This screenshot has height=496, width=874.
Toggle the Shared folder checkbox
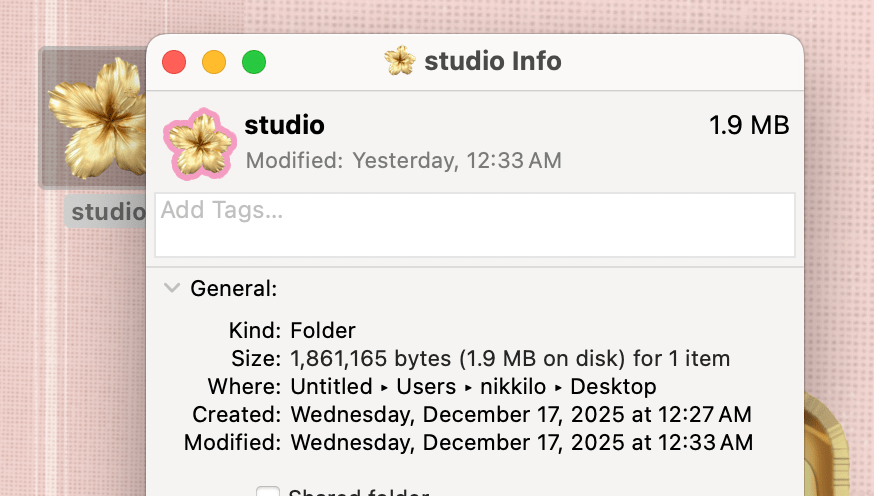(267, 492)
